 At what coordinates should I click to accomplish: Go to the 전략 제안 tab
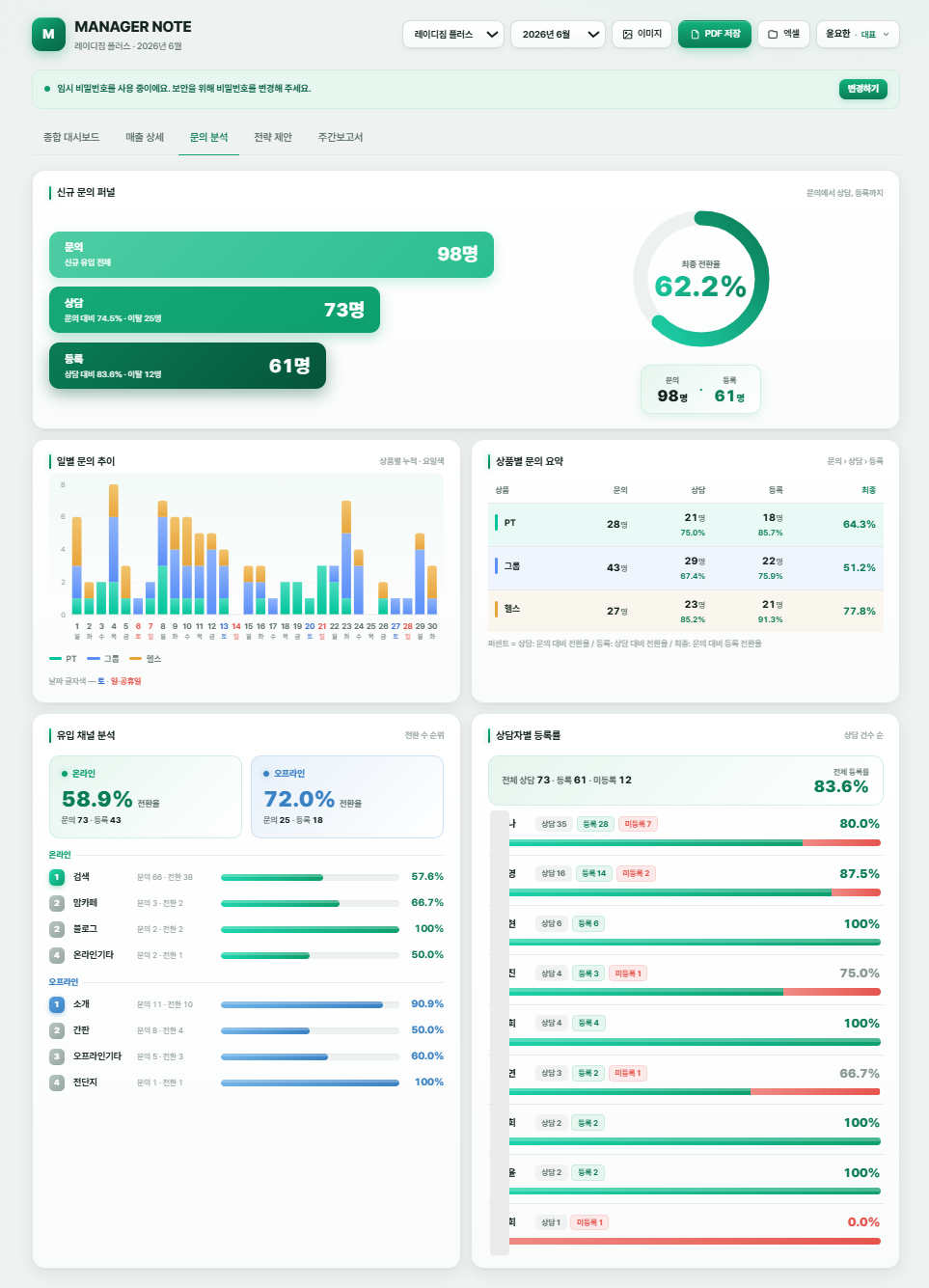point(273,137)
